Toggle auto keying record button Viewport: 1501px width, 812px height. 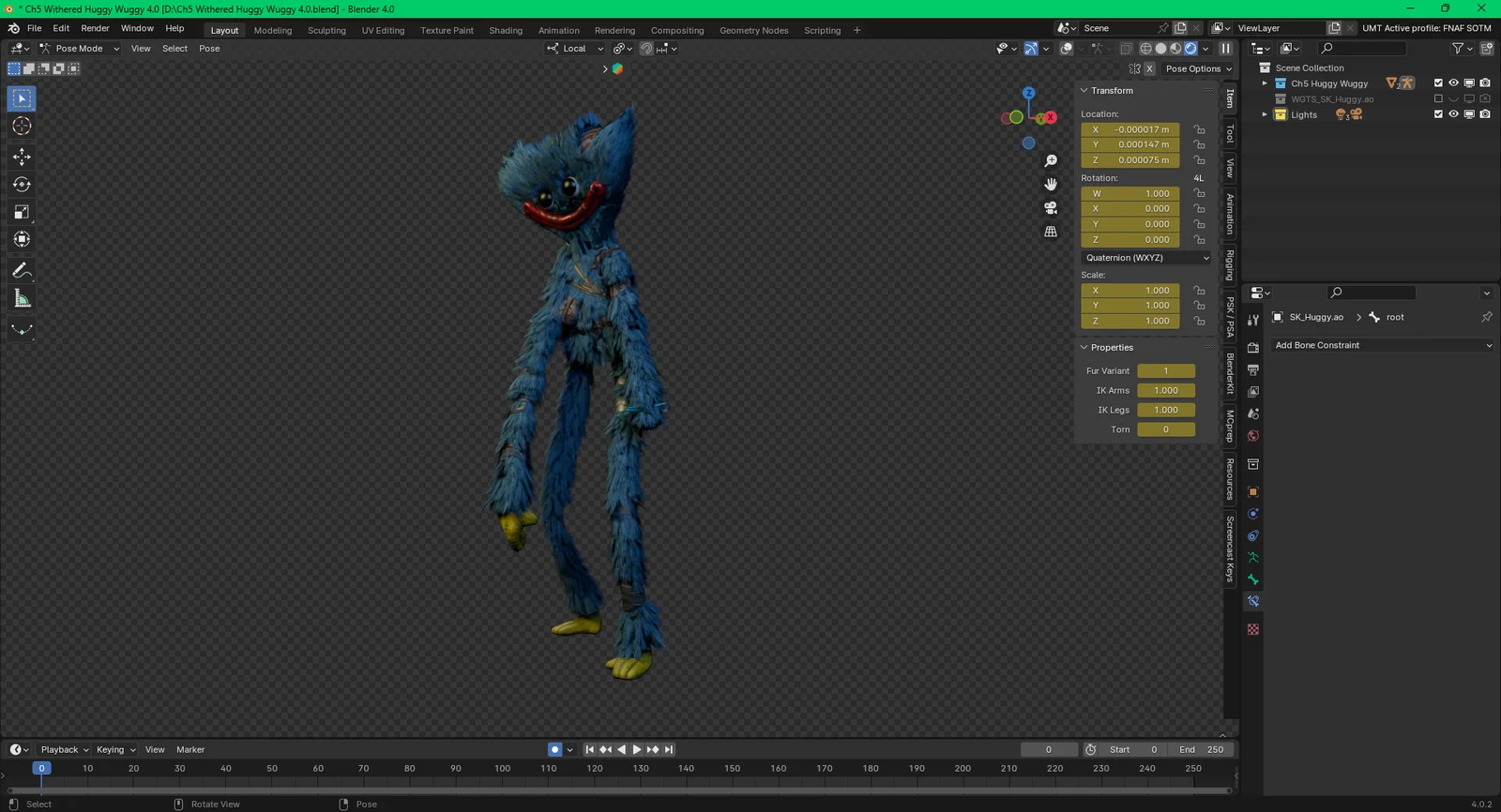[554, 749]
